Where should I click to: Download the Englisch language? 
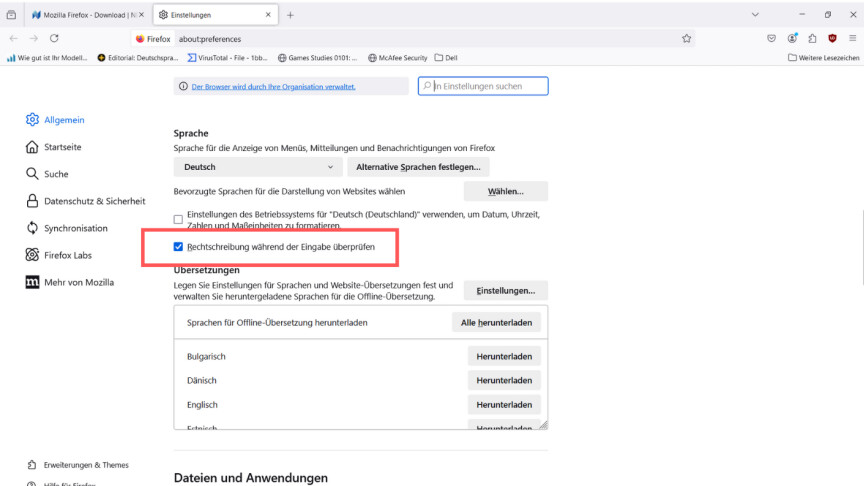coord(504,404)
